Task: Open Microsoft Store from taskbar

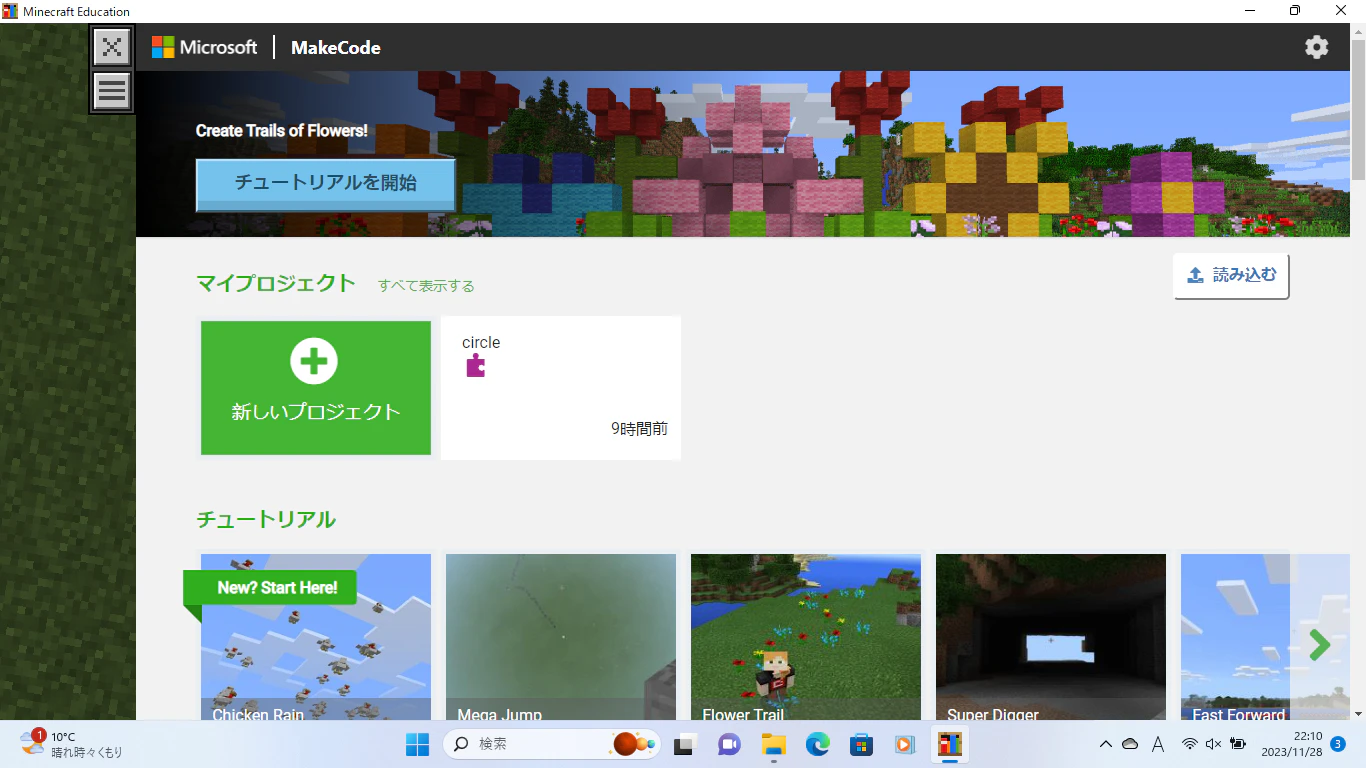Action: (862, 744)
